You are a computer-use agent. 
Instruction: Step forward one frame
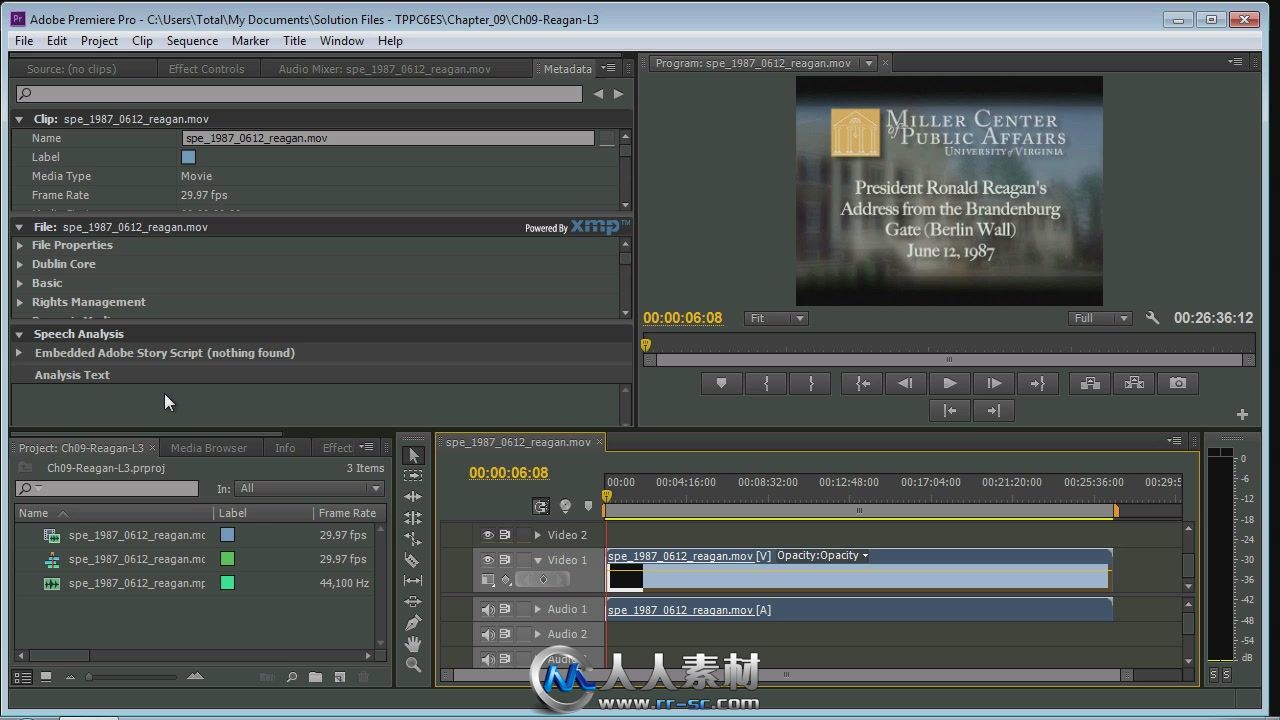[993, 383]
